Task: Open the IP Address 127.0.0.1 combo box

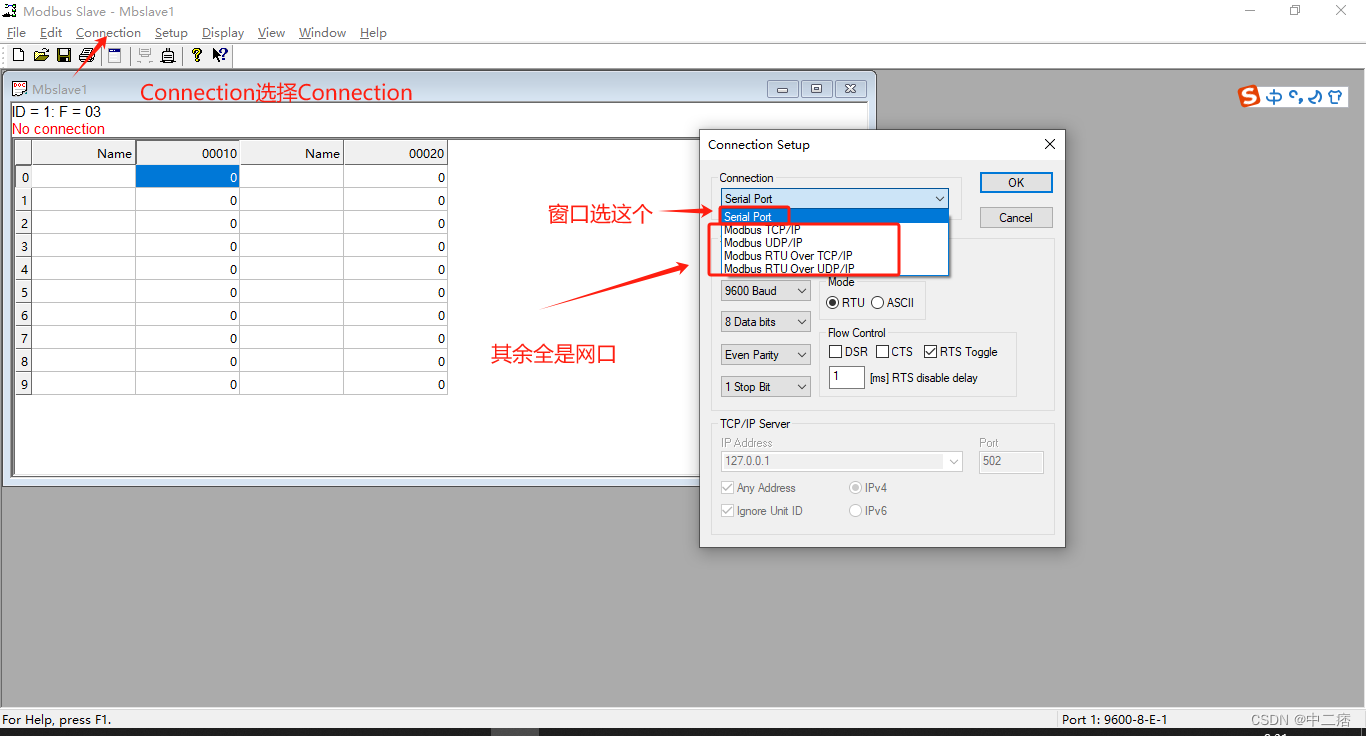Action: (x=842, y=462)
